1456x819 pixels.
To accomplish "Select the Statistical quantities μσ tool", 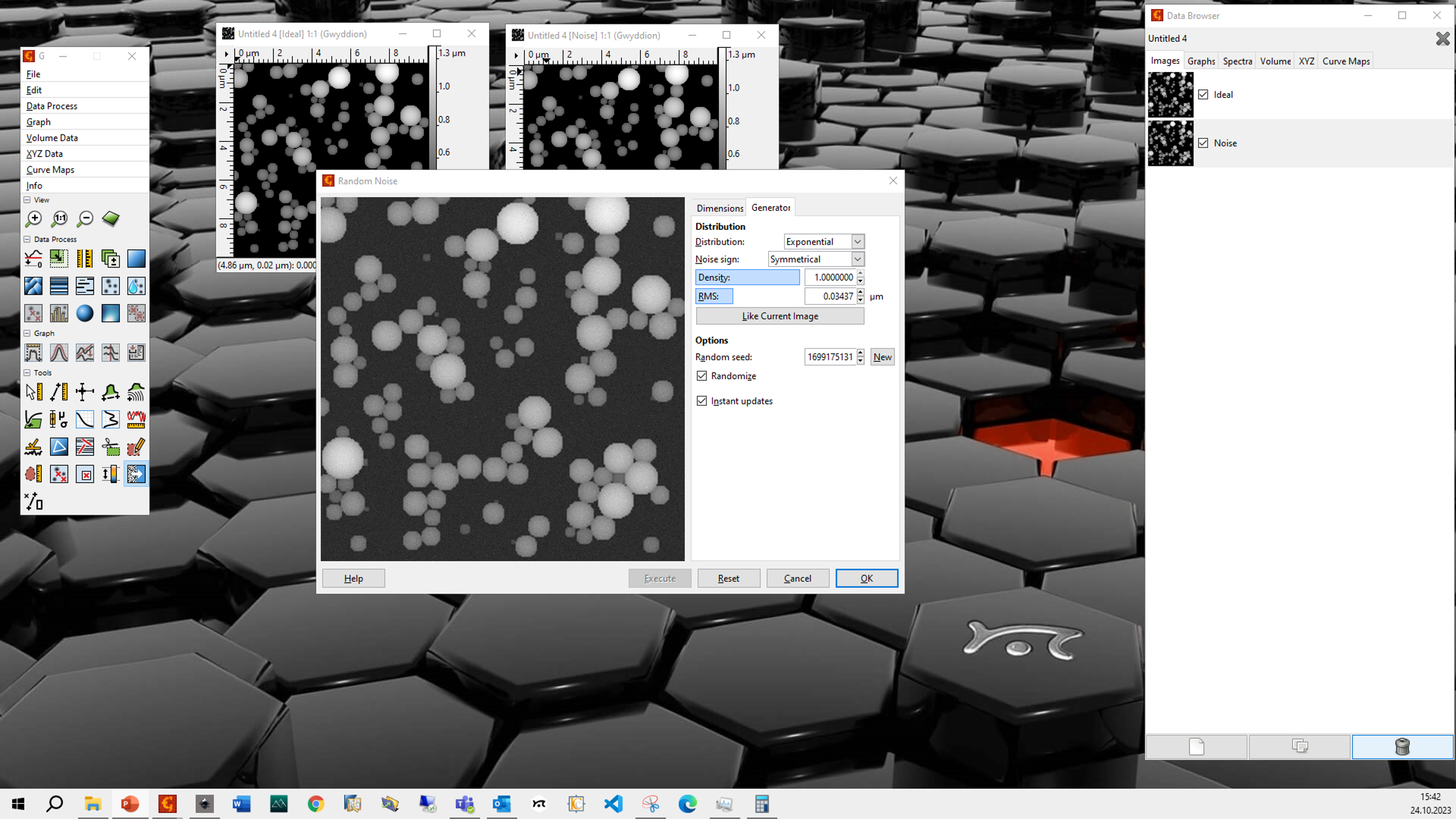I will (59, 419).
